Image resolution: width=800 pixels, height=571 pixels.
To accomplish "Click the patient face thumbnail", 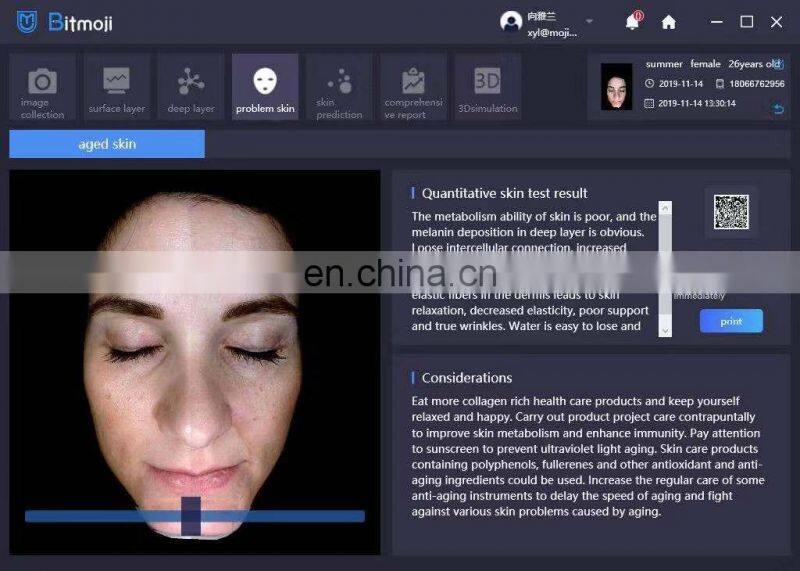I will (616, 87).
